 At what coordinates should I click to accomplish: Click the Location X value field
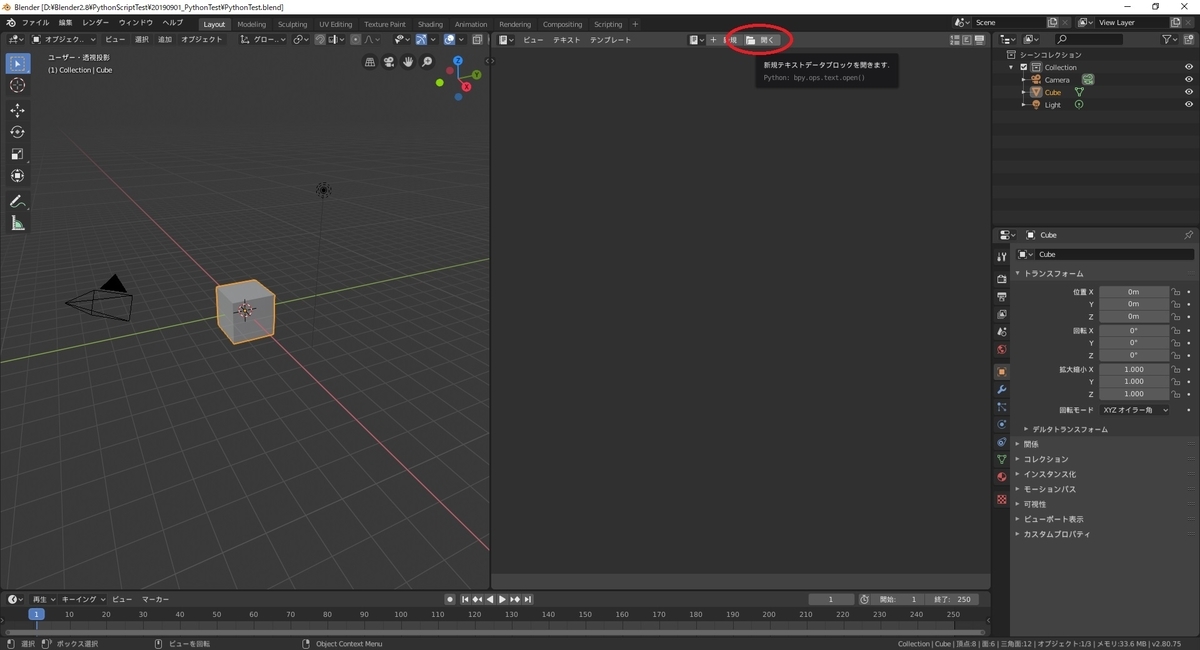tap(1134, 292)
